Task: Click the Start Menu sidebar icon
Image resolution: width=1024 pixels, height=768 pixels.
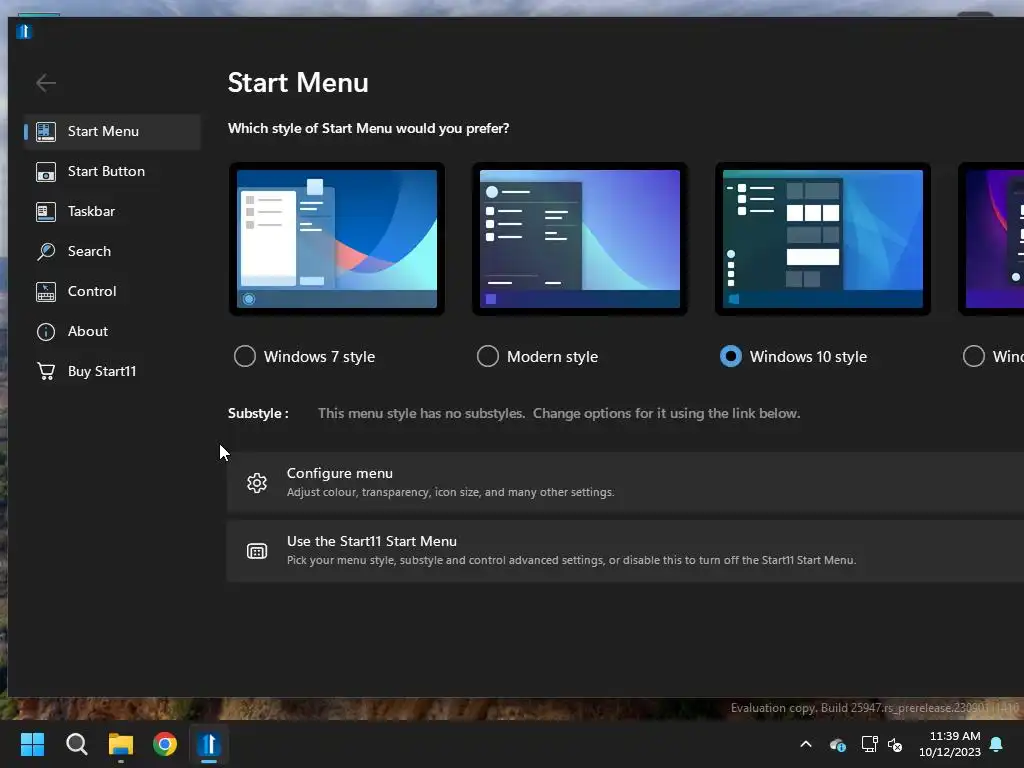Action: pyautogui.click(x=46, y=131)
